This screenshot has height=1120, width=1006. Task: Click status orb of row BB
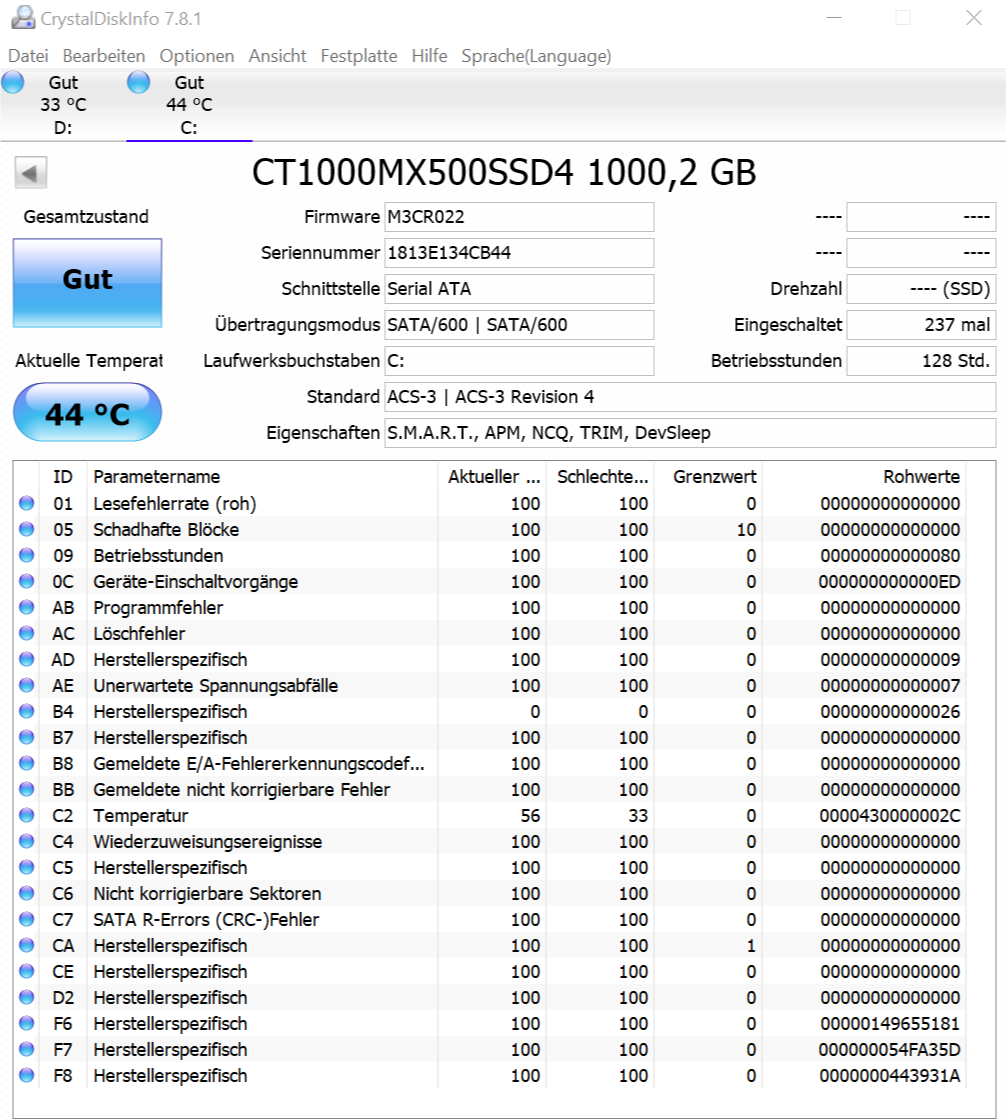point(26,789)
